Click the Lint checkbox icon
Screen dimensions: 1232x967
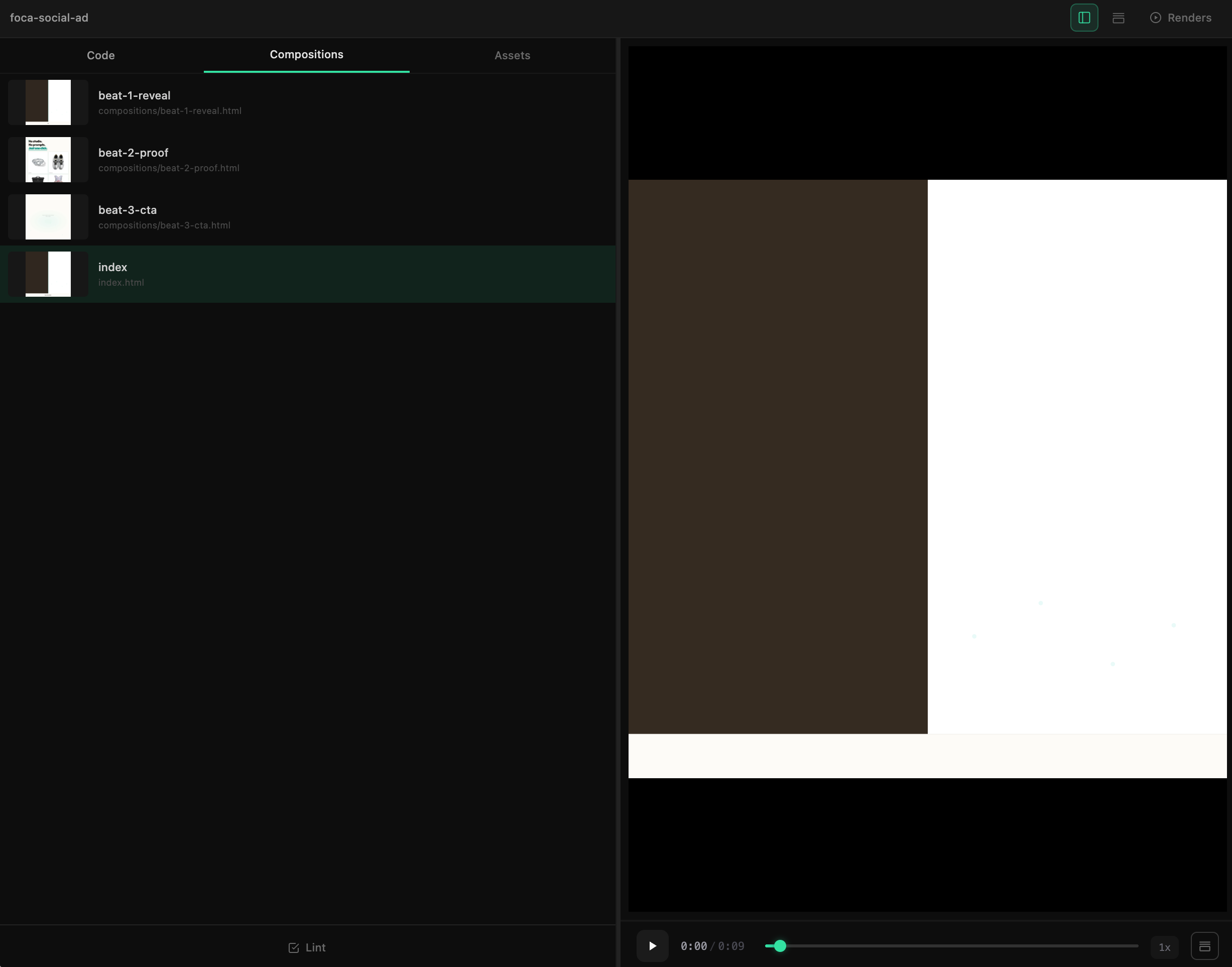pos(293,948)
